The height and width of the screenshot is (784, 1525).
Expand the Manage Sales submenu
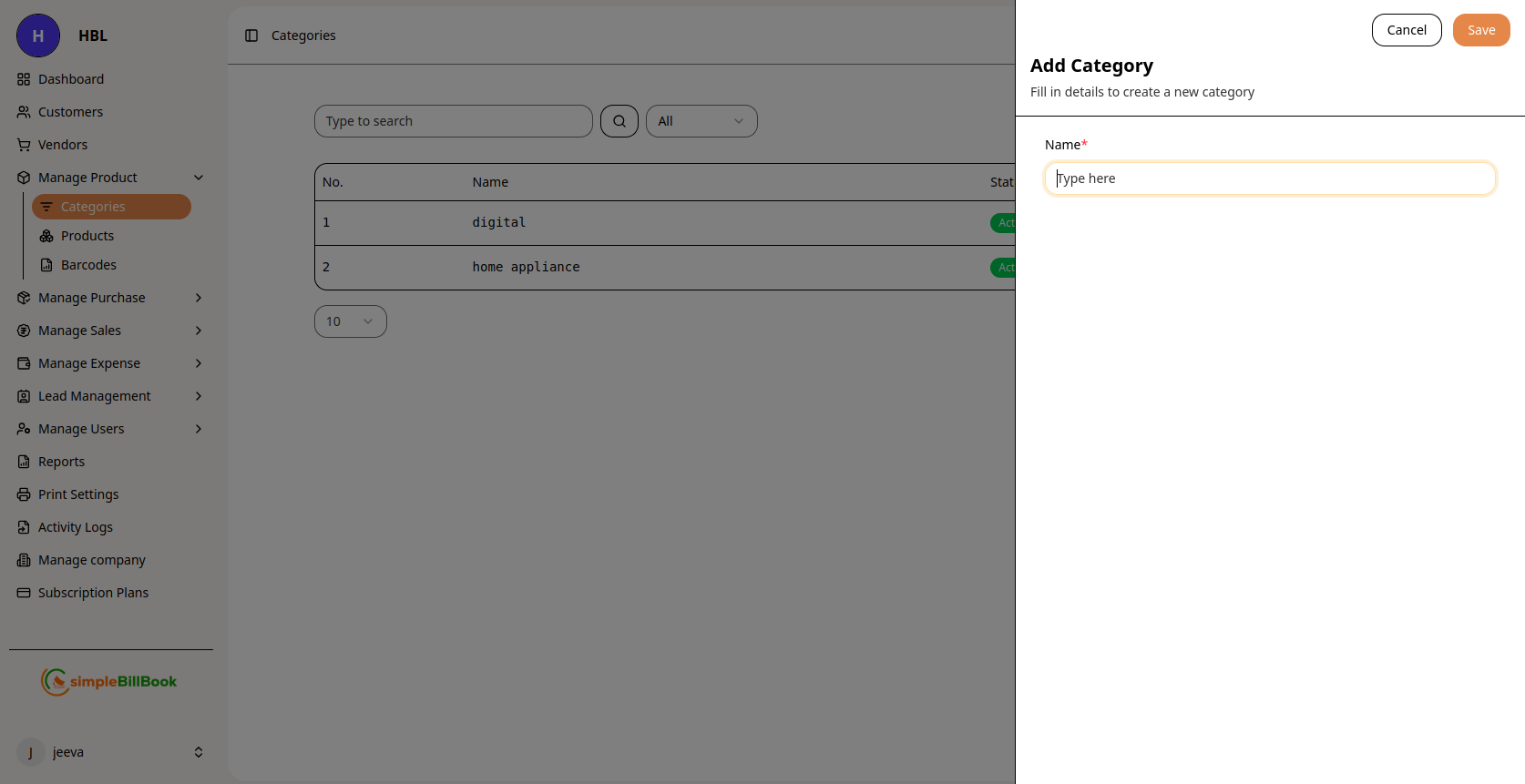199,331
